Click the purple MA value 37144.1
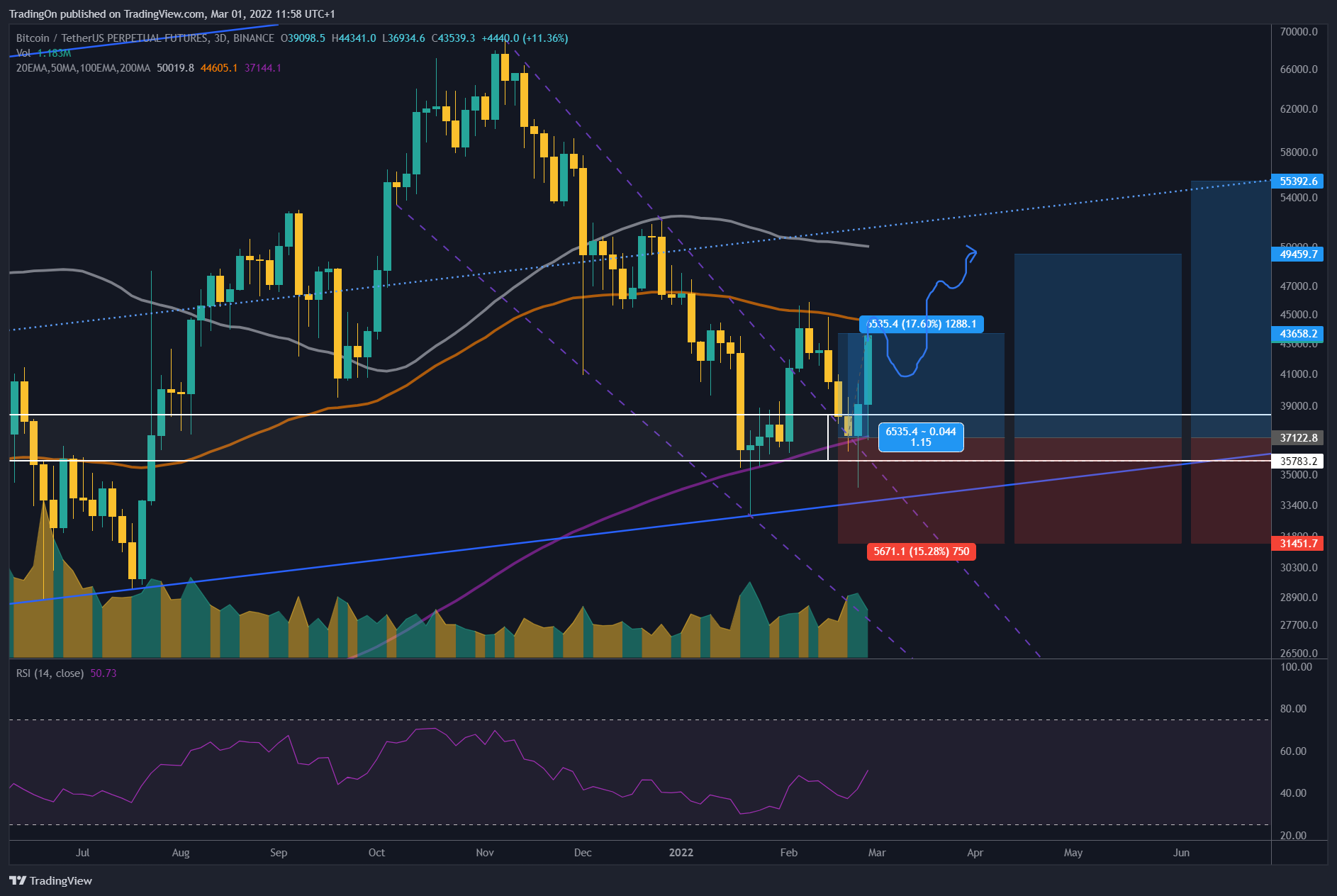This screenshot has height=896, width=1337. click(x=263, y=68)
